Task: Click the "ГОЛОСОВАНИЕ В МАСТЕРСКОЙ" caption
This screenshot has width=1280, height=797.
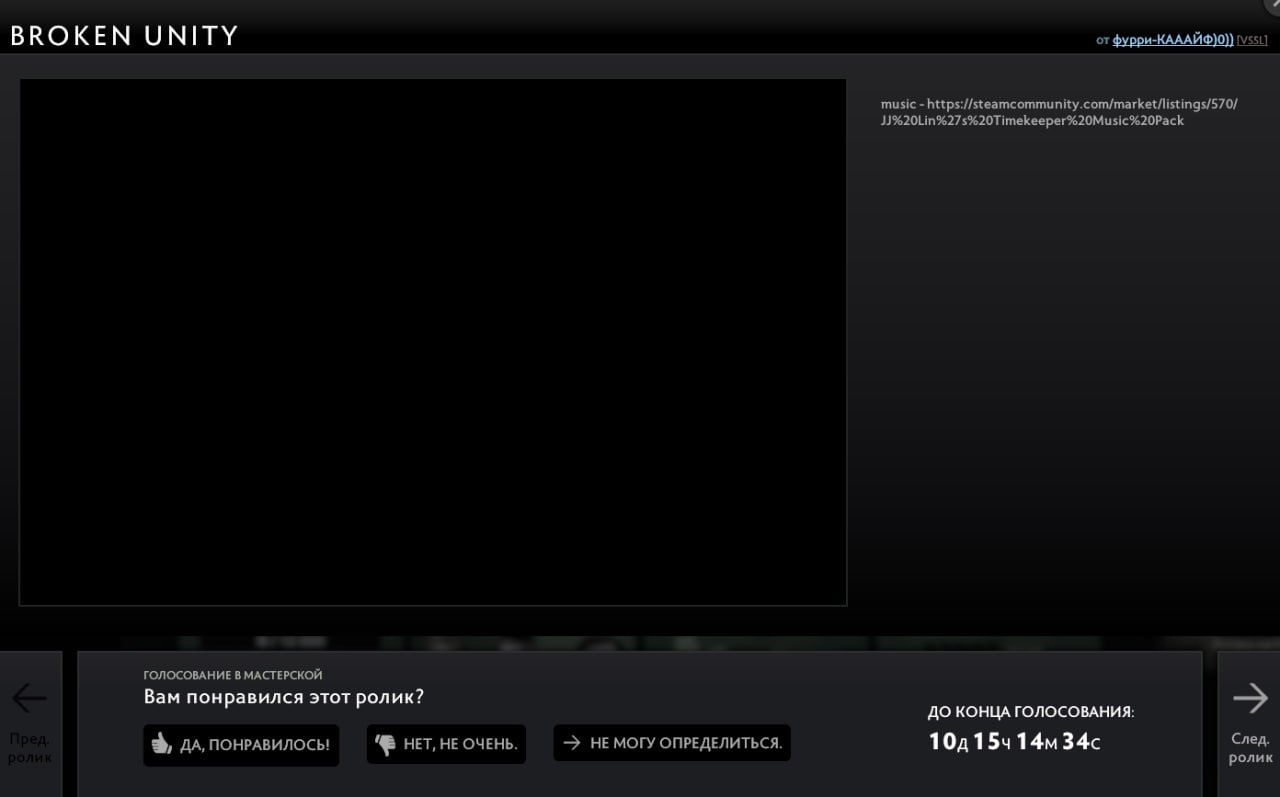Action: [x=232, y=675]
